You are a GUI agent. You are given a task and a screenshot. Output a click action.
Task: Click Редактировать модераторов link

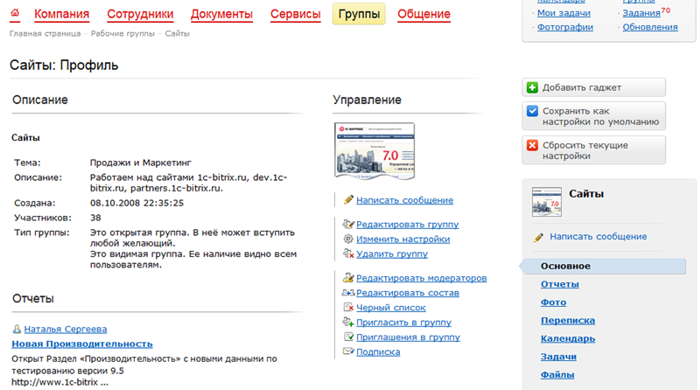[421, 278]
